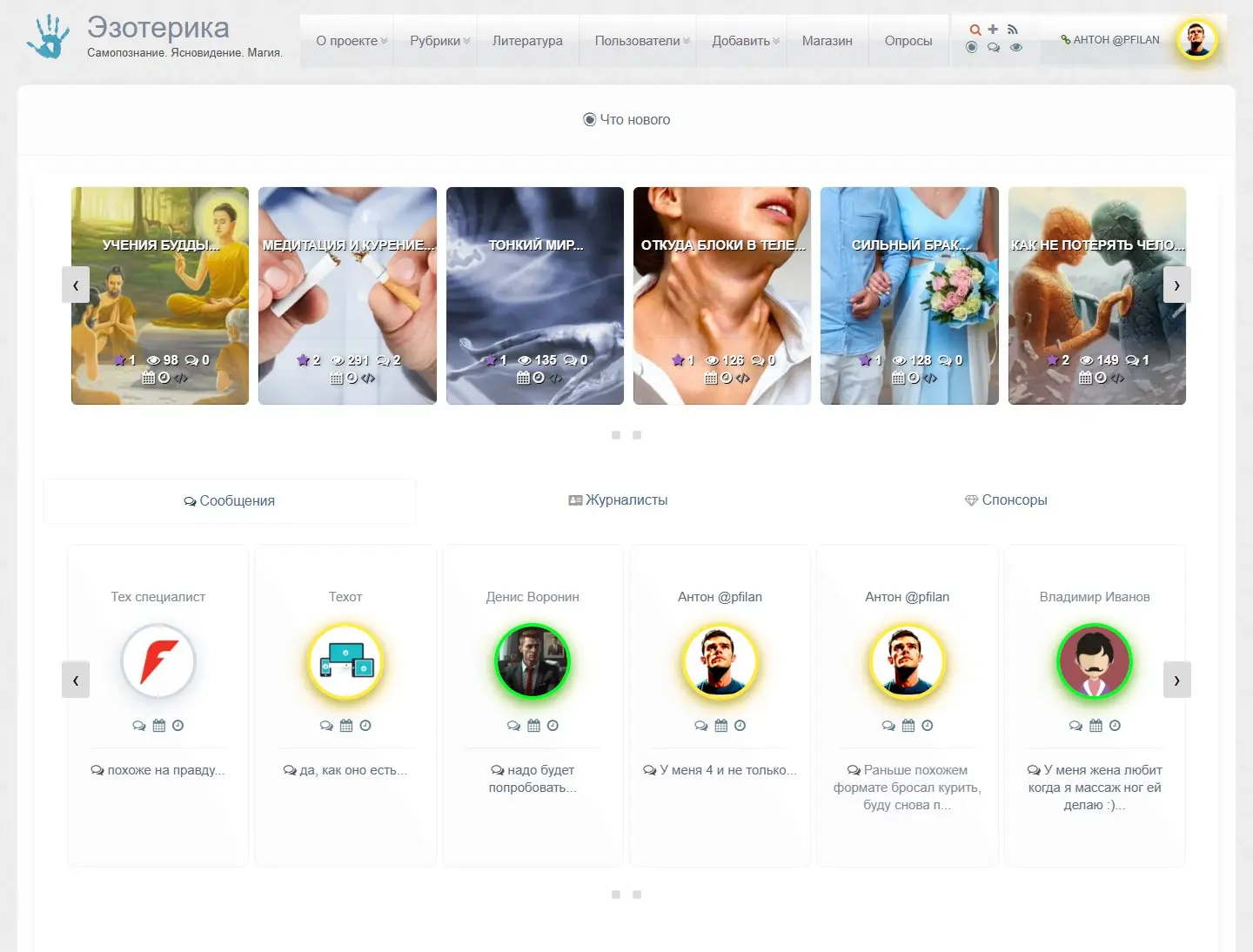Click the clock icon on Как не потерять card
This screenshot has height=952, width=1253.
pyautogui.click(x=1101, y=378)
